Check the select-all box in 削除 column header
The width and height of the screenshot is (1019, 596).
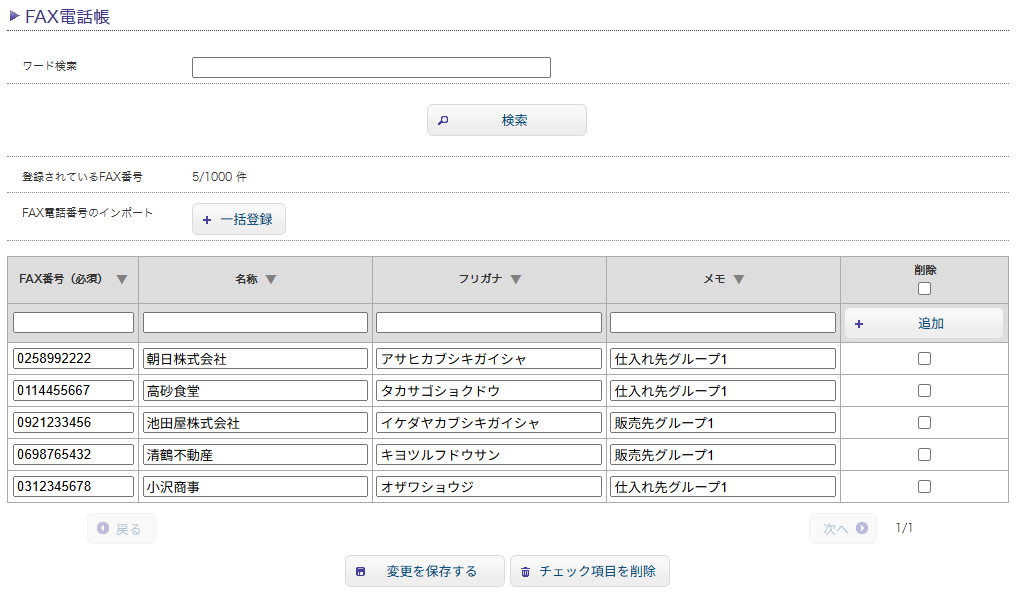coord(924,289)
